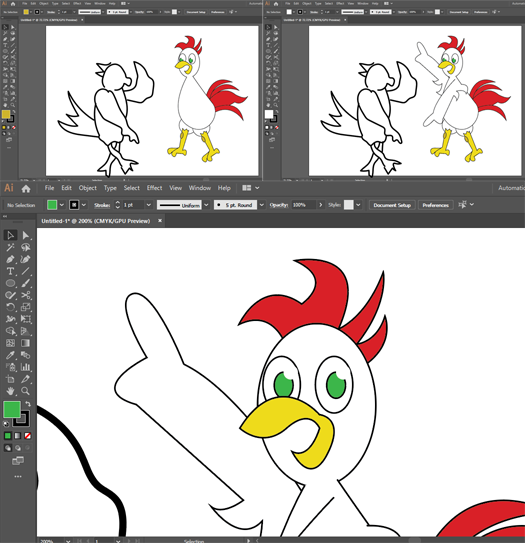Open the Window menu in large window
This screenshot has height=543, width=525.
pos(199,188)
